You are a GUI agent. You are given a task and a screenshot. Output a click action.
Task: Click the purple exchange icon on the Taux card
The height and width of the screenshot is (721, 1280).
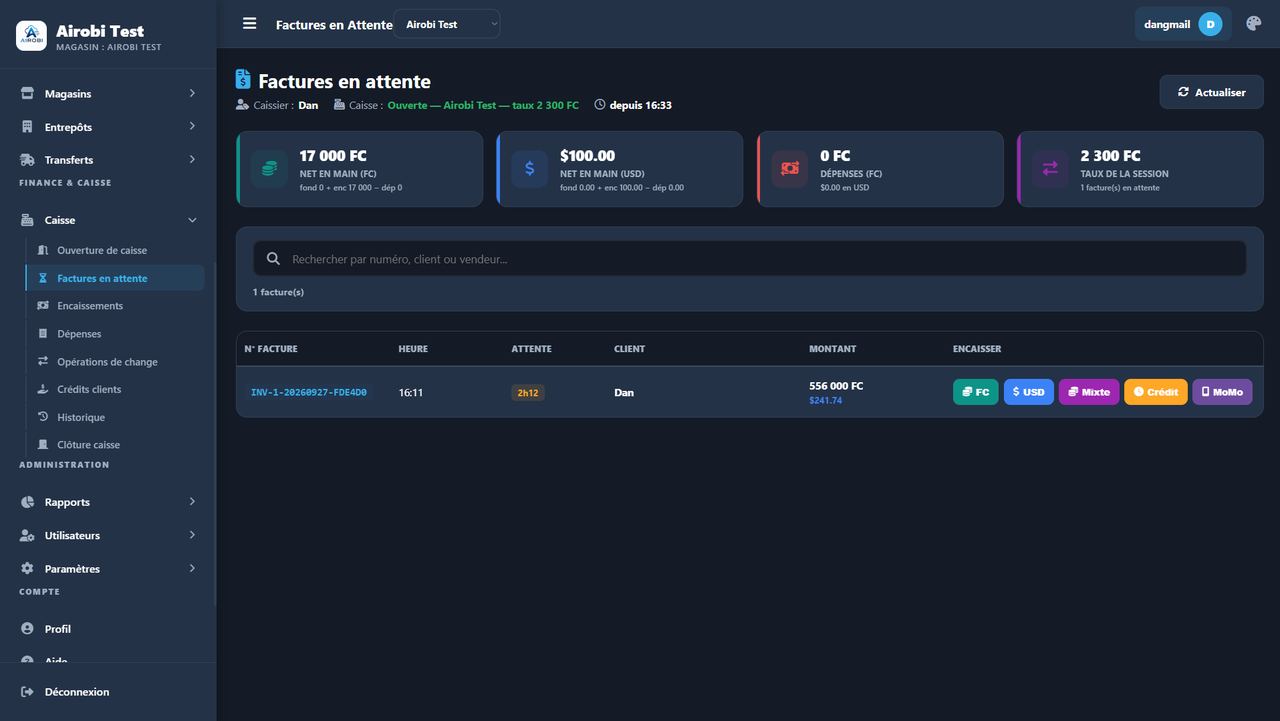[x=1050, y=169]
